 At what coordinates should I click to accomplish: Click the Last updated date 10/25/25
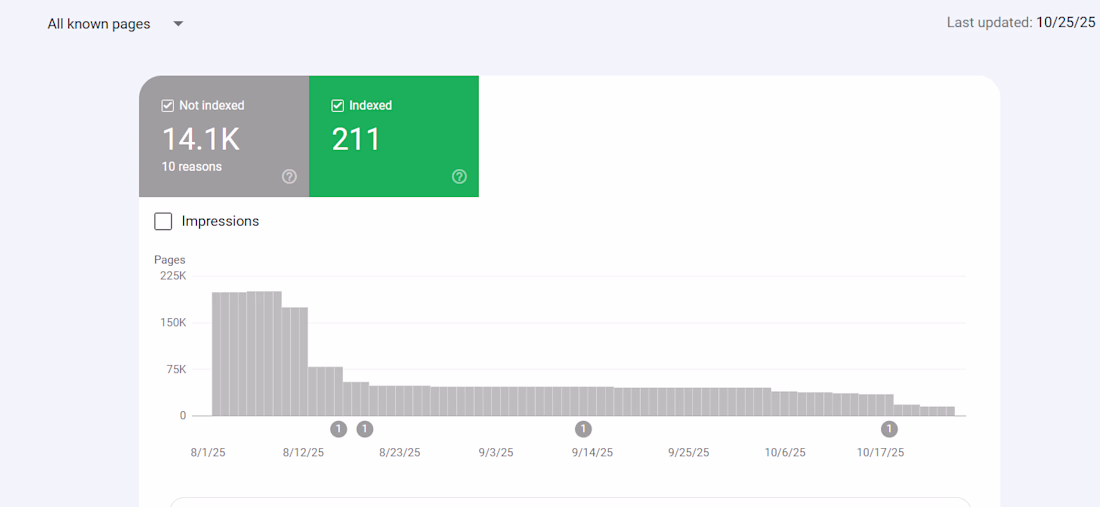[1065, 22]
